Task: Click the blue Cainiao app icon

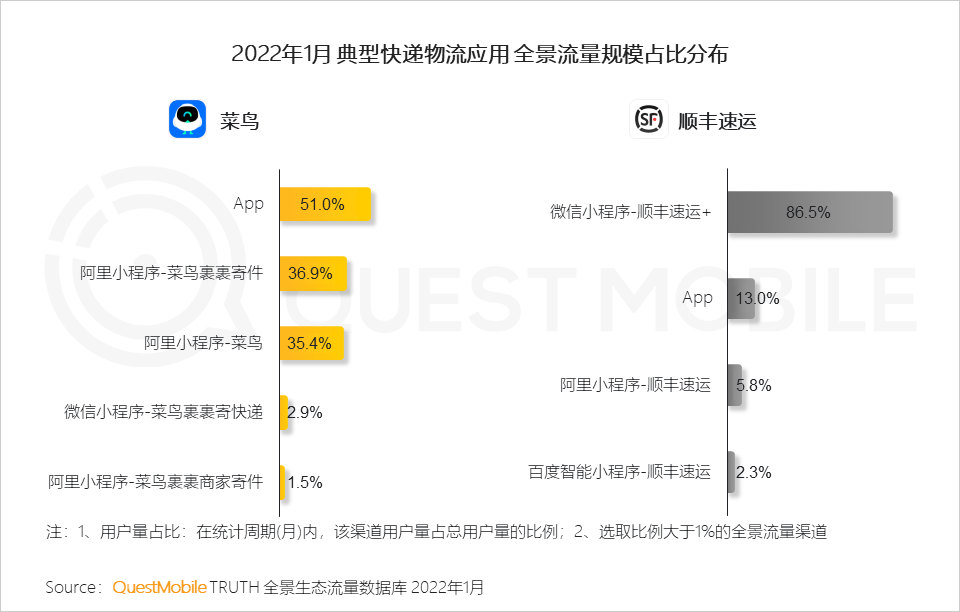Action: 187,120
